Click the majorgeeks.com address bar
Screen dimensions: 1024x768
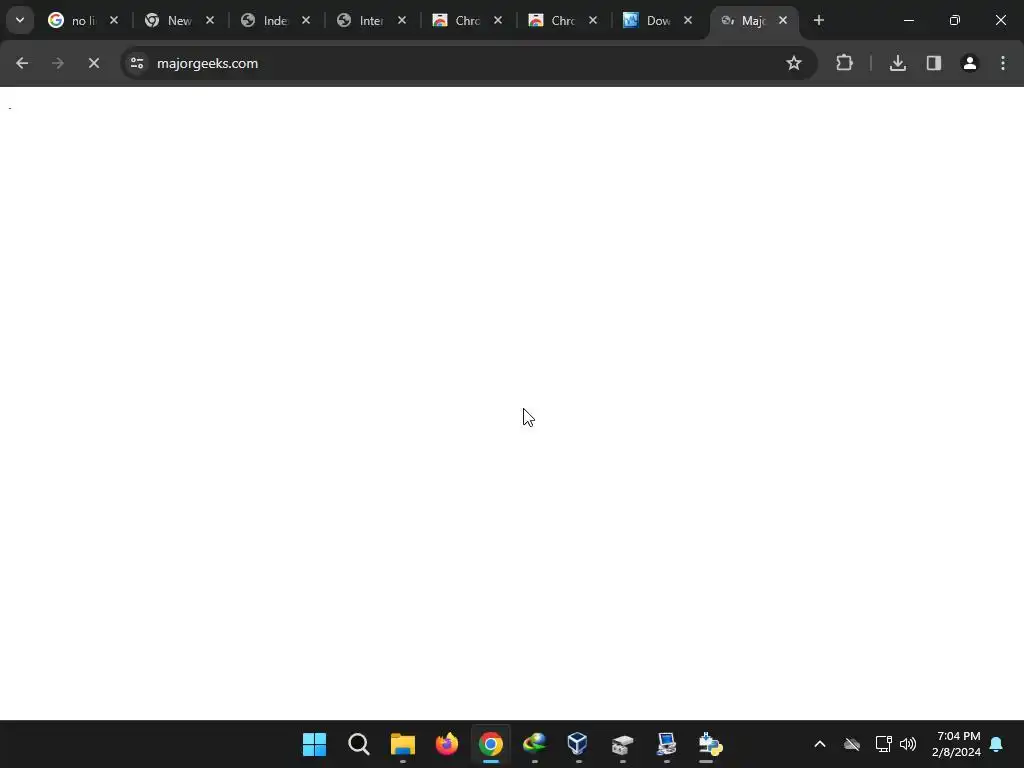457,63
